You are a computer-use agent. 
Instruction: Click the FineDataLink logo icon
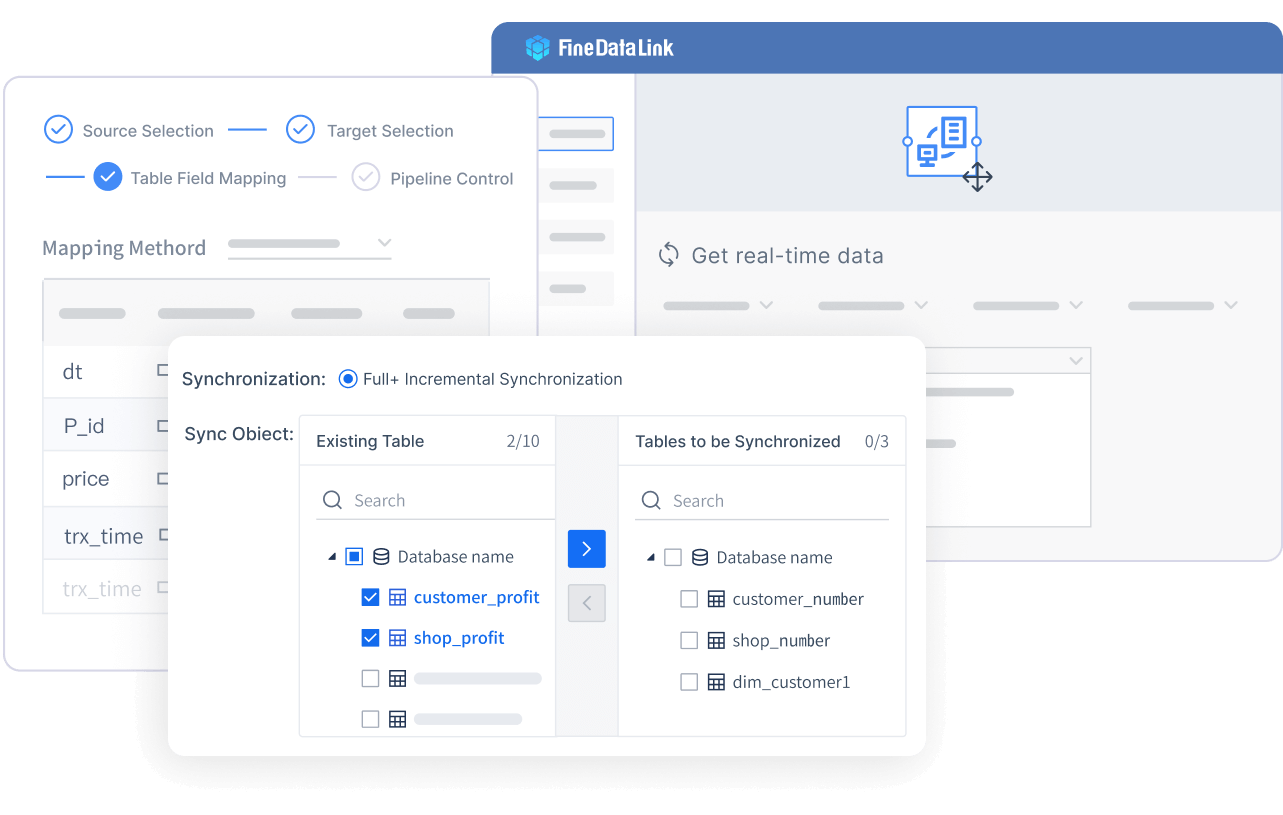pos(538,48)
